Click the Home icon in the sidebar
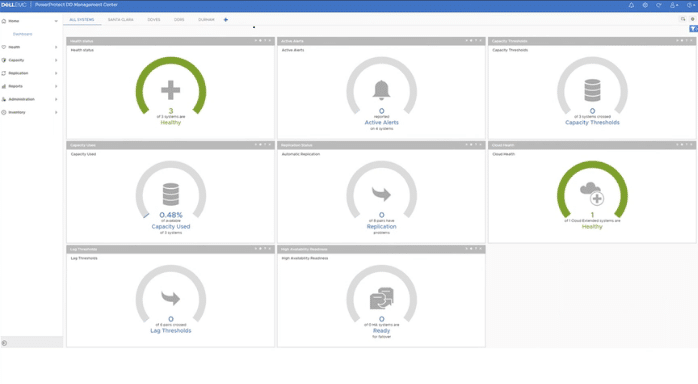Viewport: 698px width, 384px height. point(4,21)
